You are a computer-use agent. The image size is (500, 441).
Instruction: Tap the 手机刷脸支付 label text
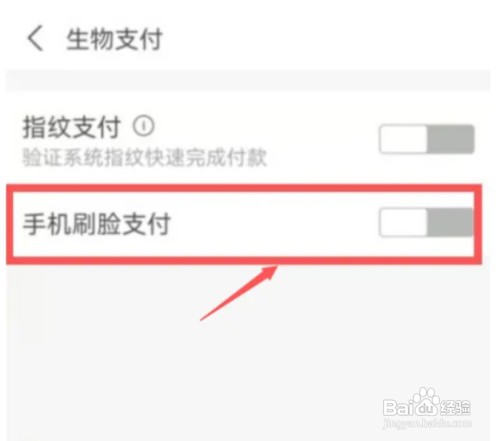point(97,224)
